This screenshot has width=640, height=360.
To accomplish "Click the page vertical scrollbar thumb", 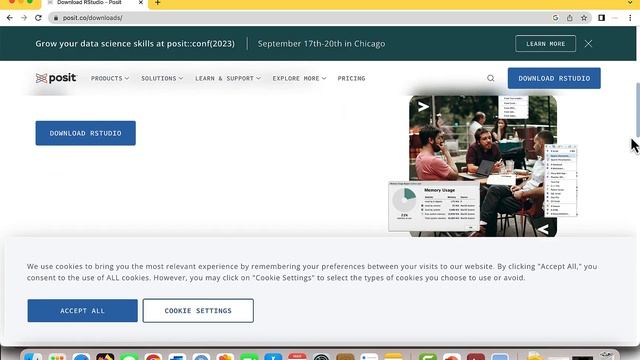I will click(x=638, y=110).
